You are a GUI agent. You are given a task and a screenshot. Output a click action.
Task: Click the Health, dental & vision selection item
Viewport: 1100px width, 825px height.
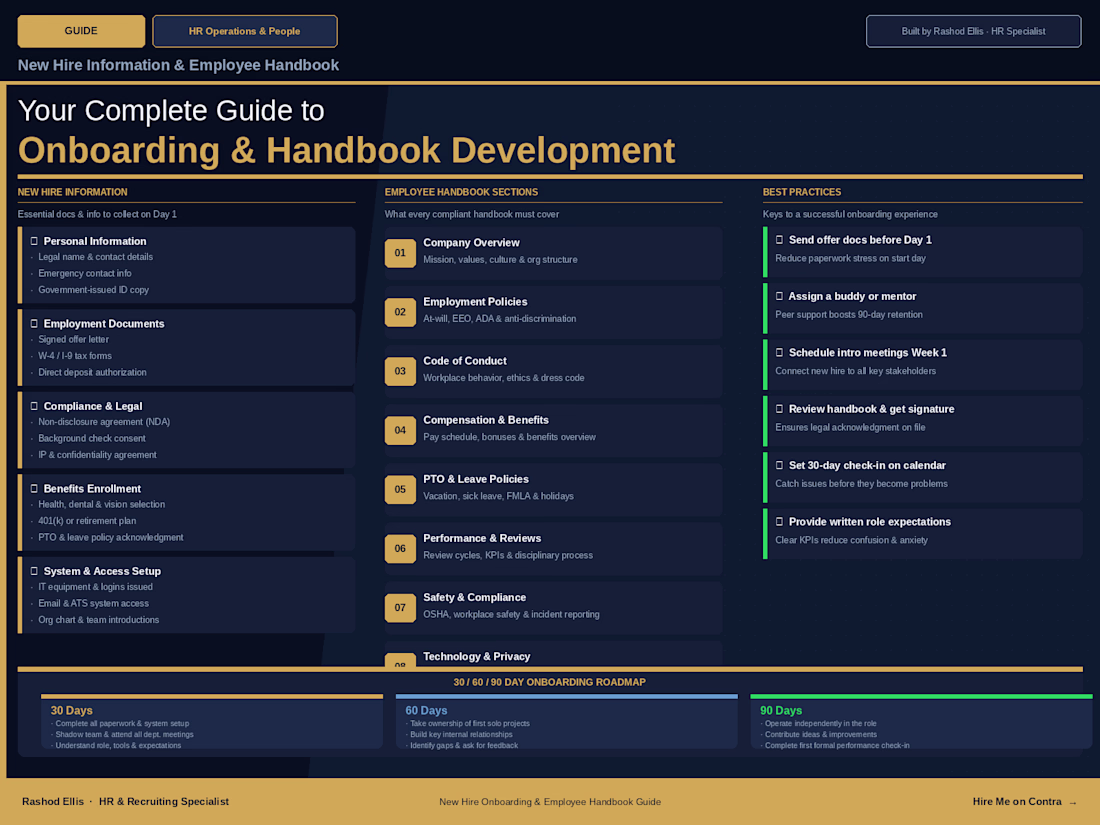tap(102, 504)
